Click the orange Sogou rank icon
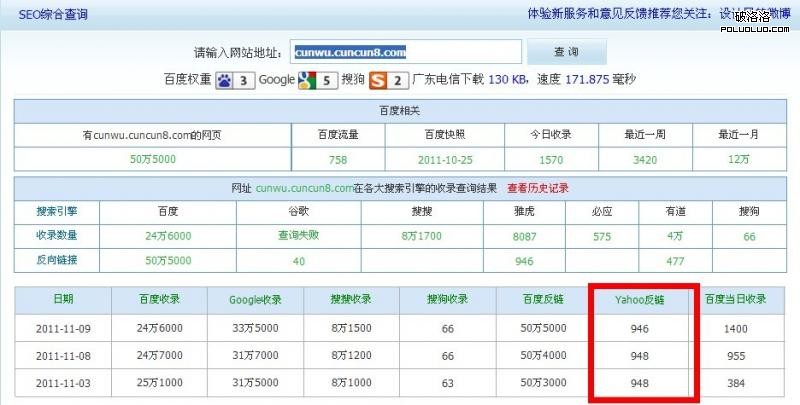800x405 pixels. click(377, 80)
